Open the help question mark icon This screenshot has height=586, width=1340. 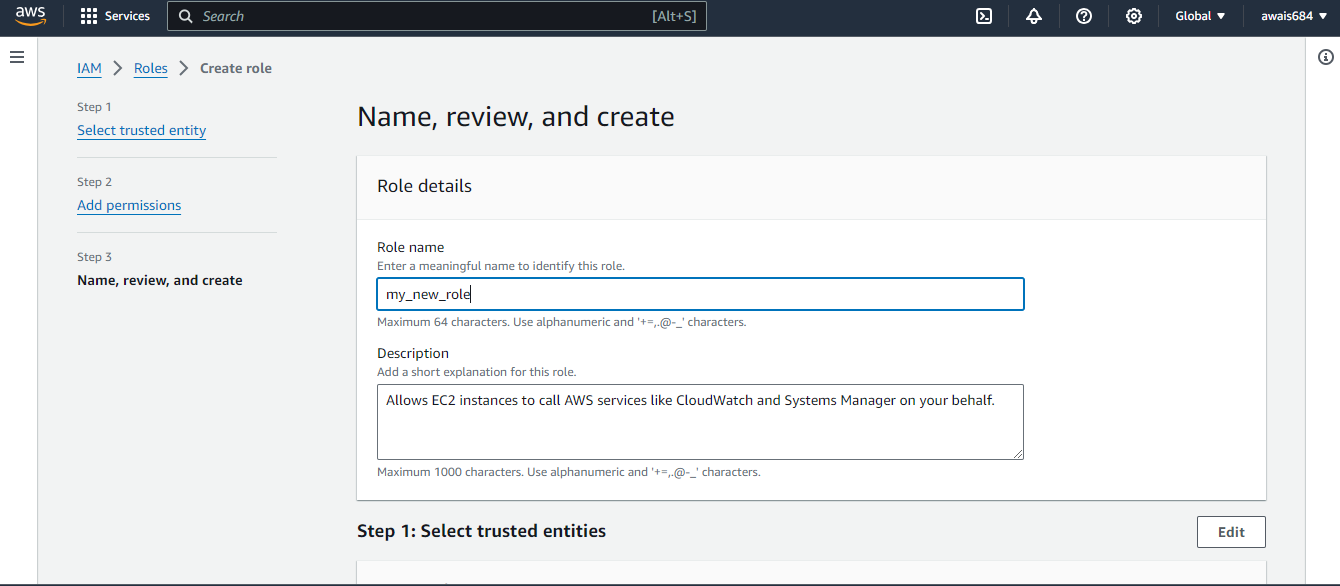(x=1084, y=16)
